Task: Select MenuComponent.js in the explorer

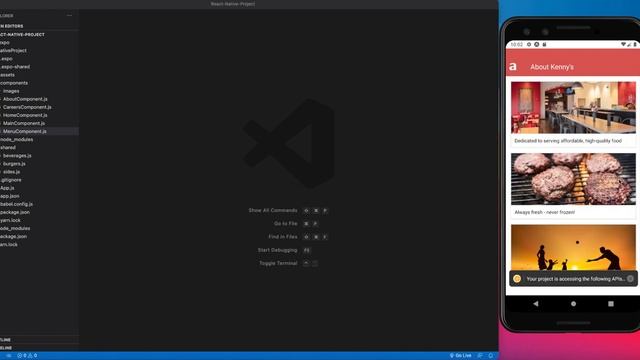Action: click(x=24, y=131)
